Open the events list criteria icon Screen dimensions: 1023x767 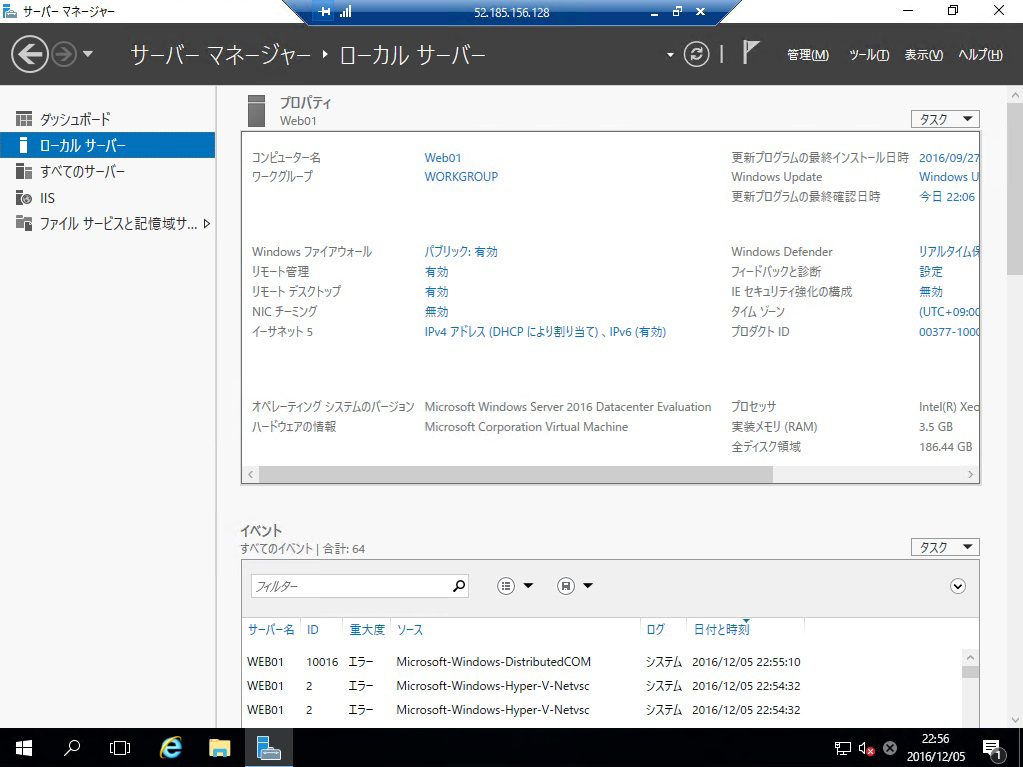coord(506,586)
